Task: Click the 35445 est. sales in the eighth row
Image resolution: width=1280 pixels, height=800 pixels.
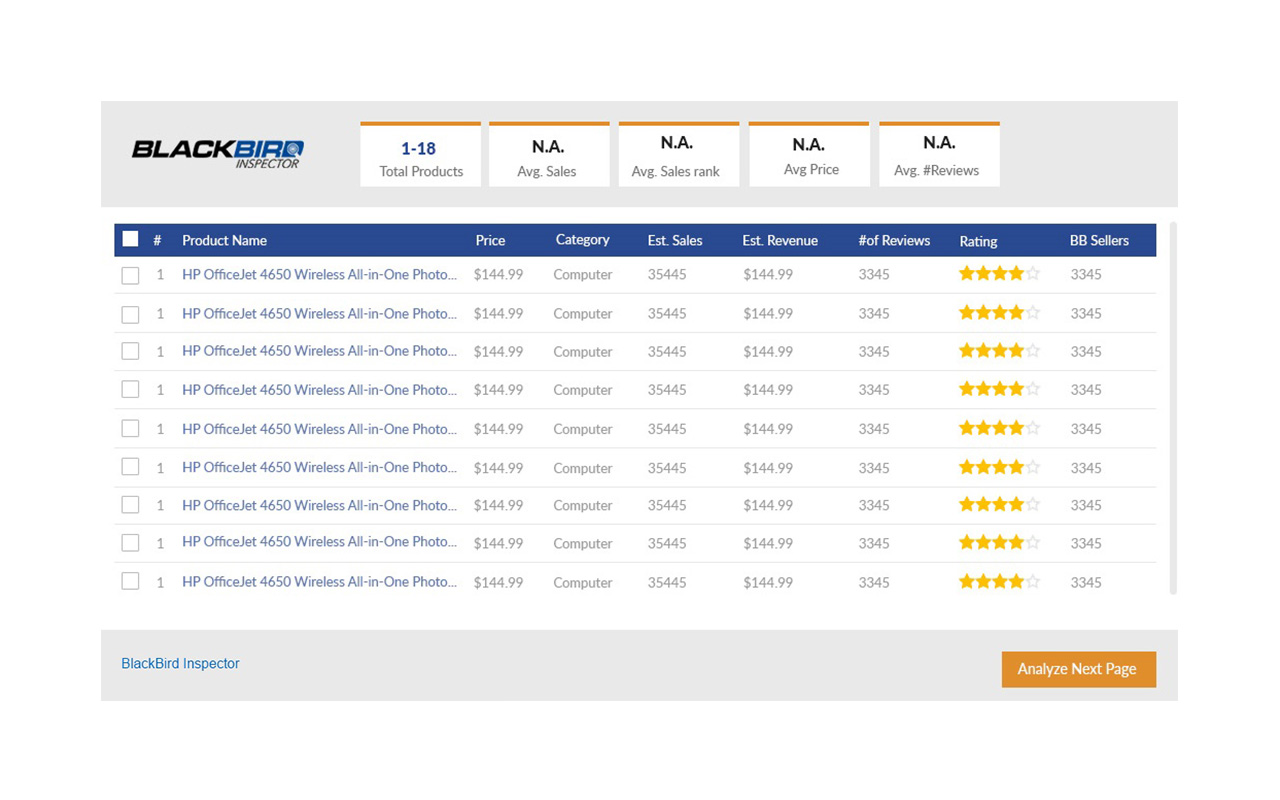Action: [667, 543]
